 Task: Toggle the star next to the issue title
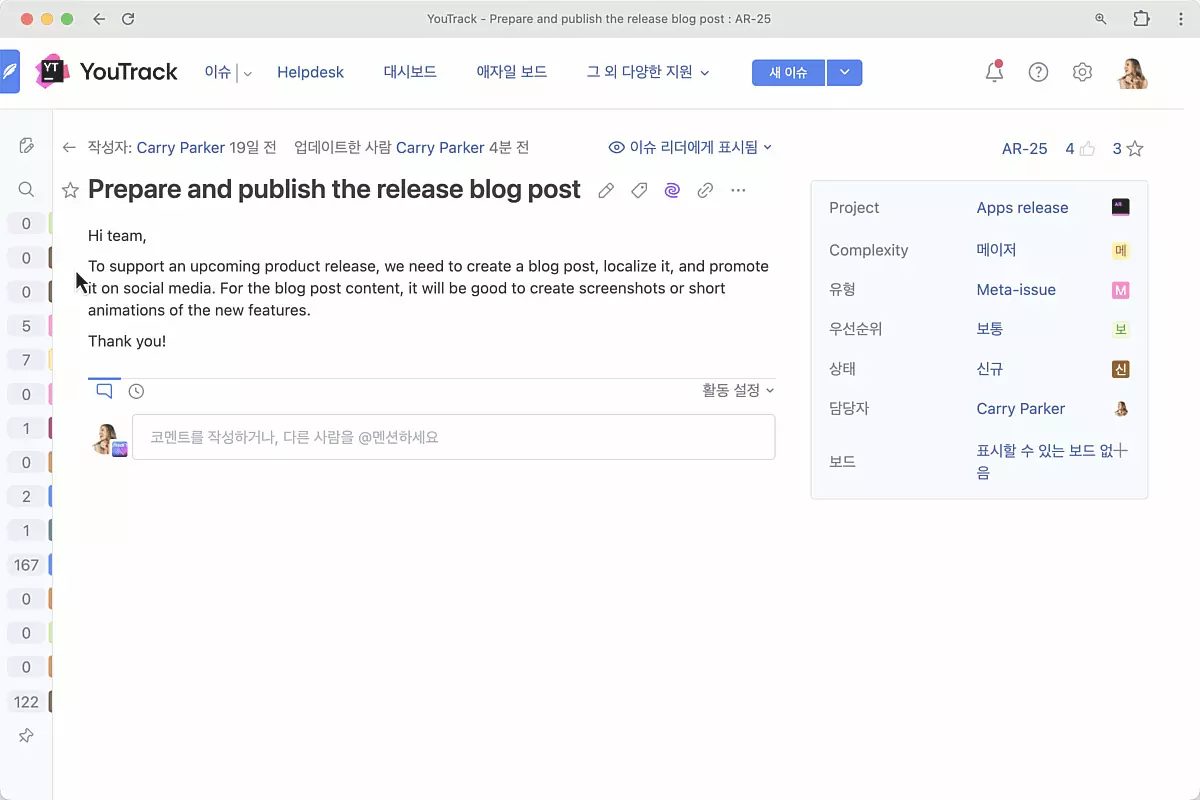click(x=70, y=190)
